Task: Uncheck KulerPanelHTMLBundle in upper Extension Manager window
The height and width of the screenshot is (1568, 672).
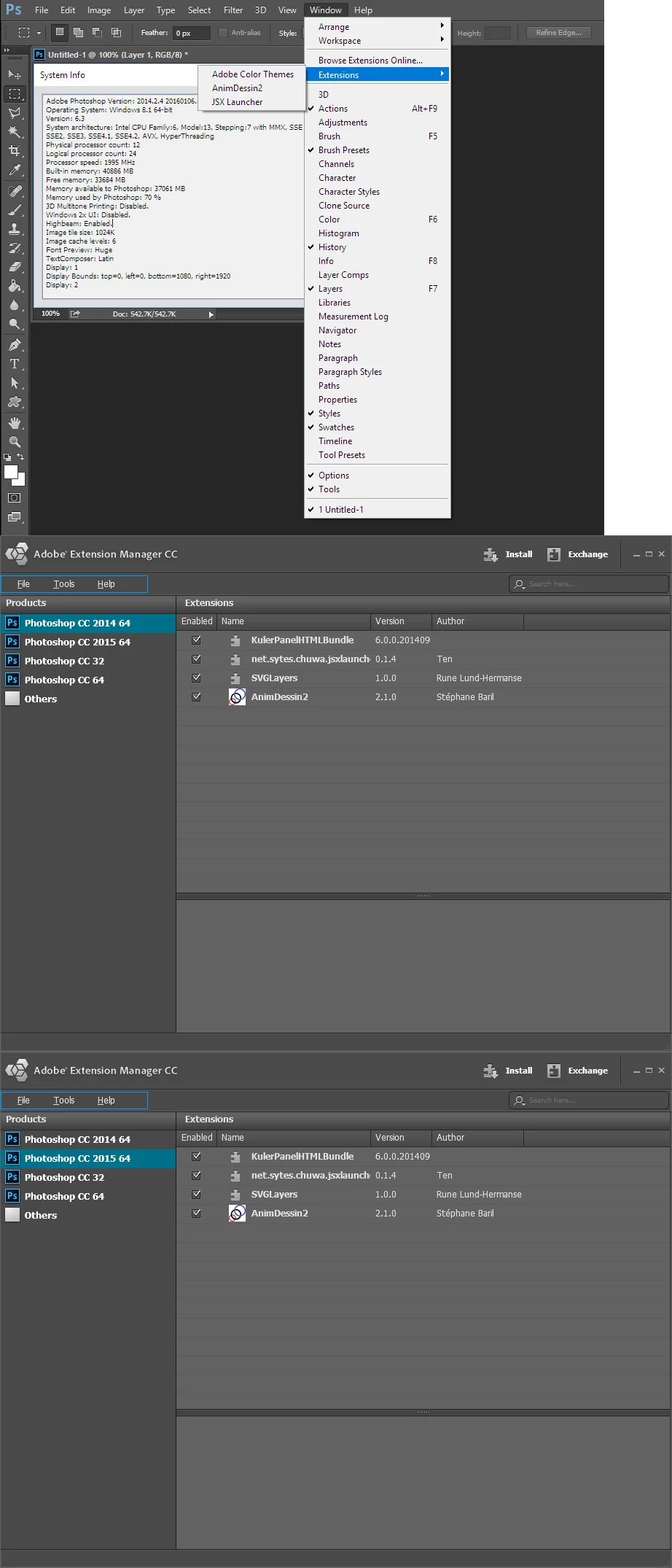Action: [196, 640]
